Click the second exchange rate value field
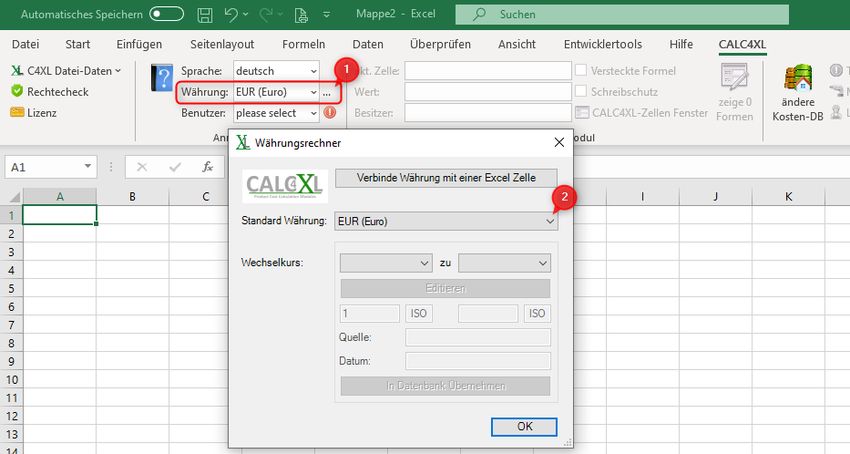850x454 pixels. [x=488, y=314]
